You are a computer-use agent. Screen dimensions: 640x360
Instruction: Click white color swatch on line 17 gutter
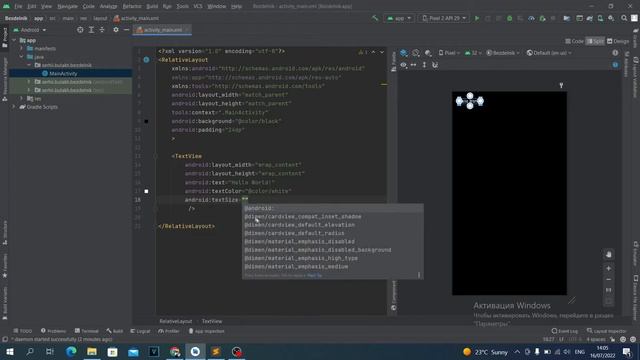click(146, 191)
